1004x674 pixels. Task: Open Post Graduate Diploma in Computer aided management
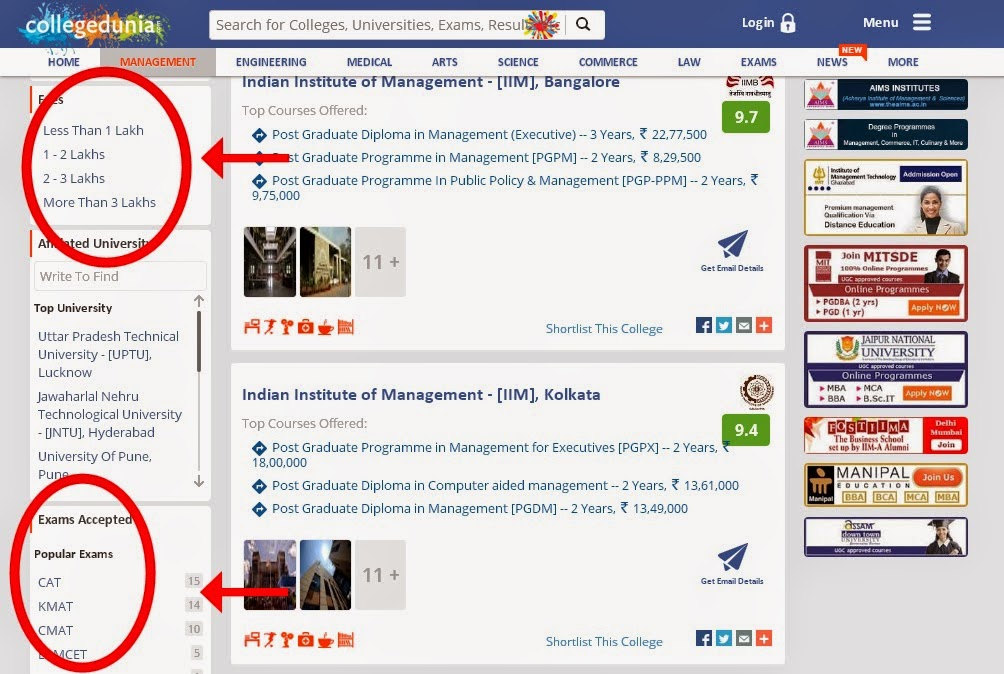pyautogui.click(x=505, y=485)
